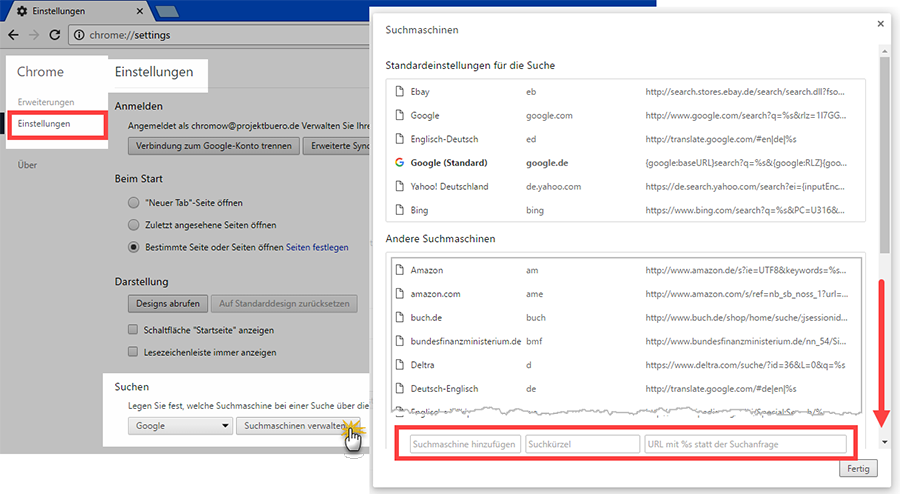Click the amazon.com page icon
Image resolution: width=900 pixels, height=494 pixels.
pos(399,294)
